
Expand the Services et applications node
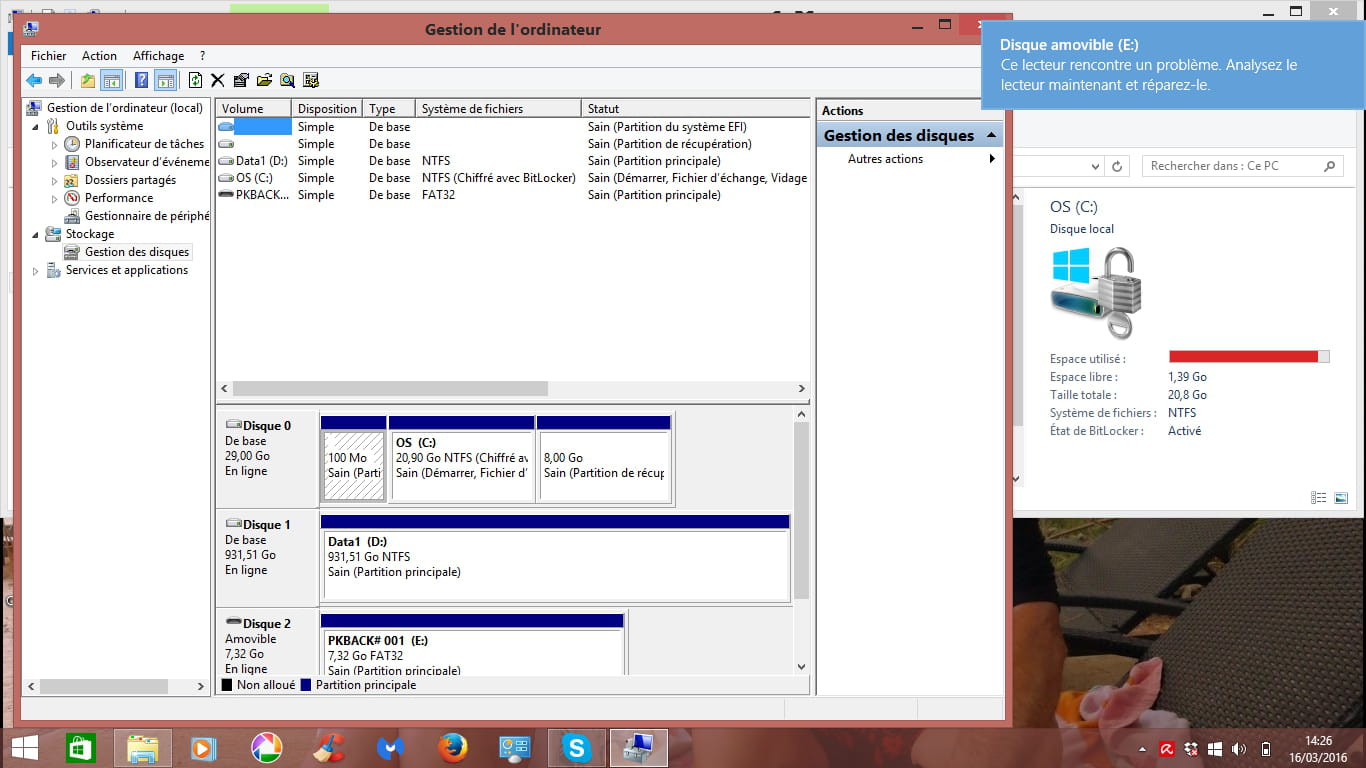[x=37, y=271]
